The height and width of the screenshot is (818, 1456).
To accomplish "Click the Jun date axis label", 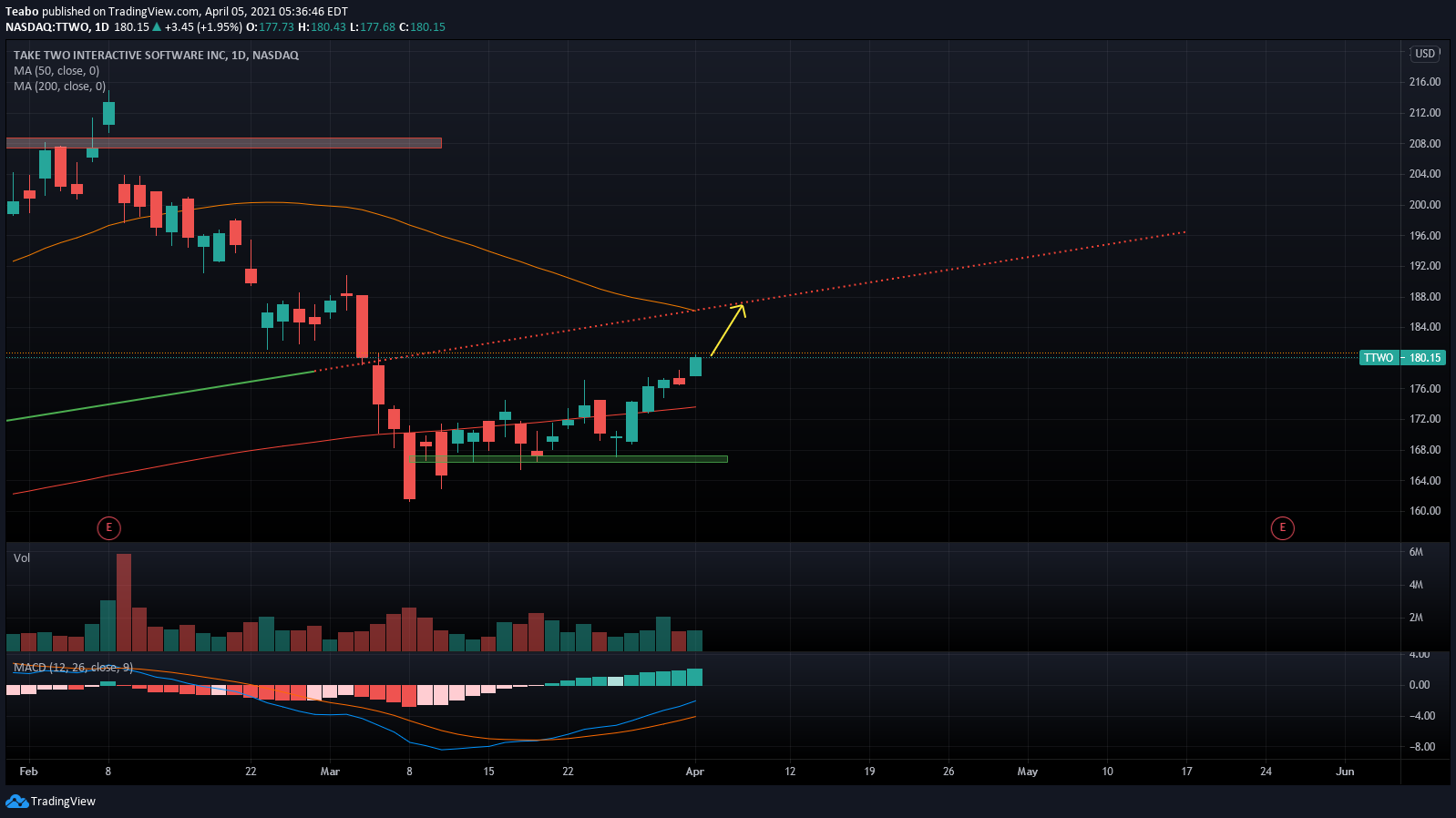I will tap(1345, 772).
